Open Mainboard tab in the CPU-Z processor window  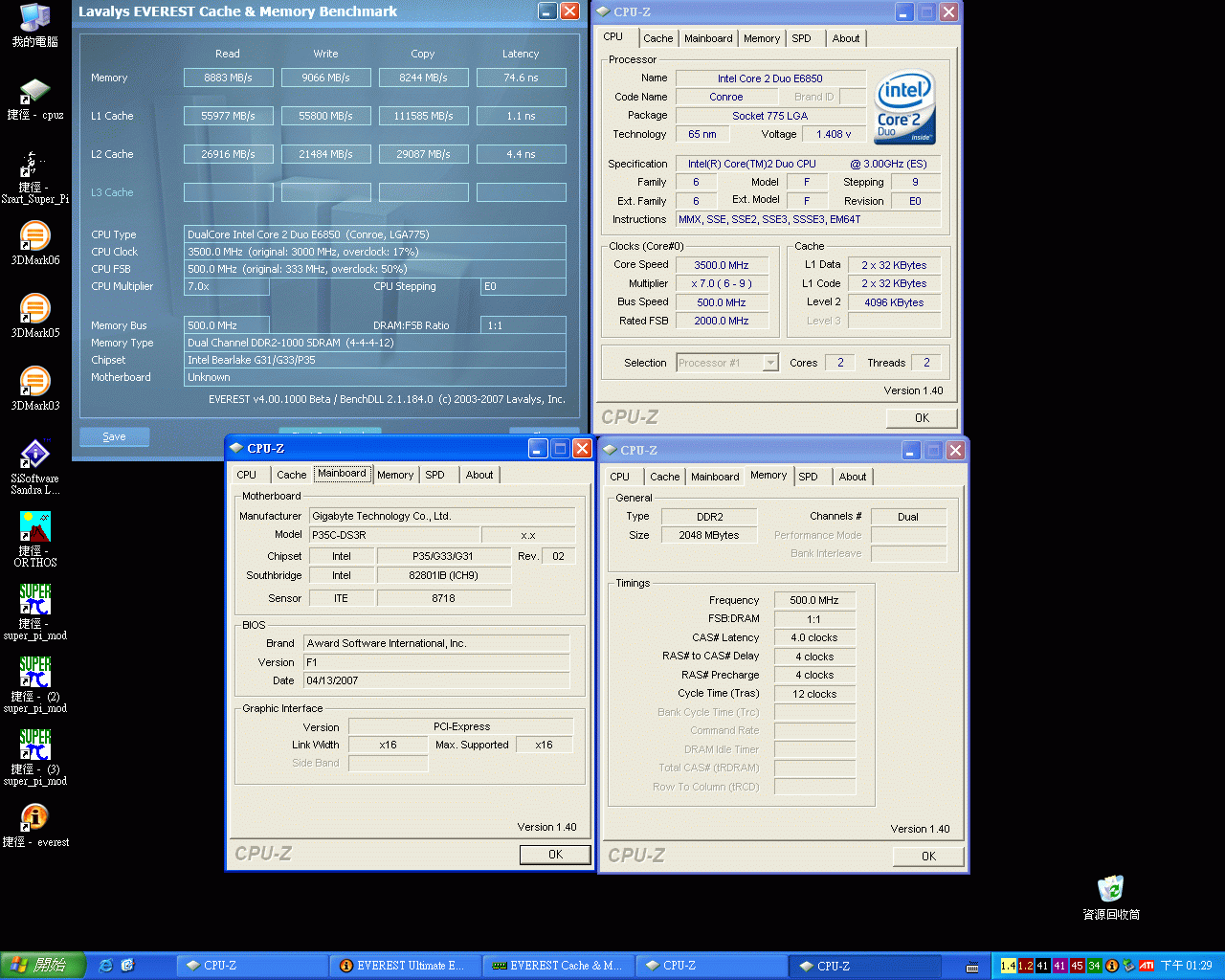click(708, 38)
